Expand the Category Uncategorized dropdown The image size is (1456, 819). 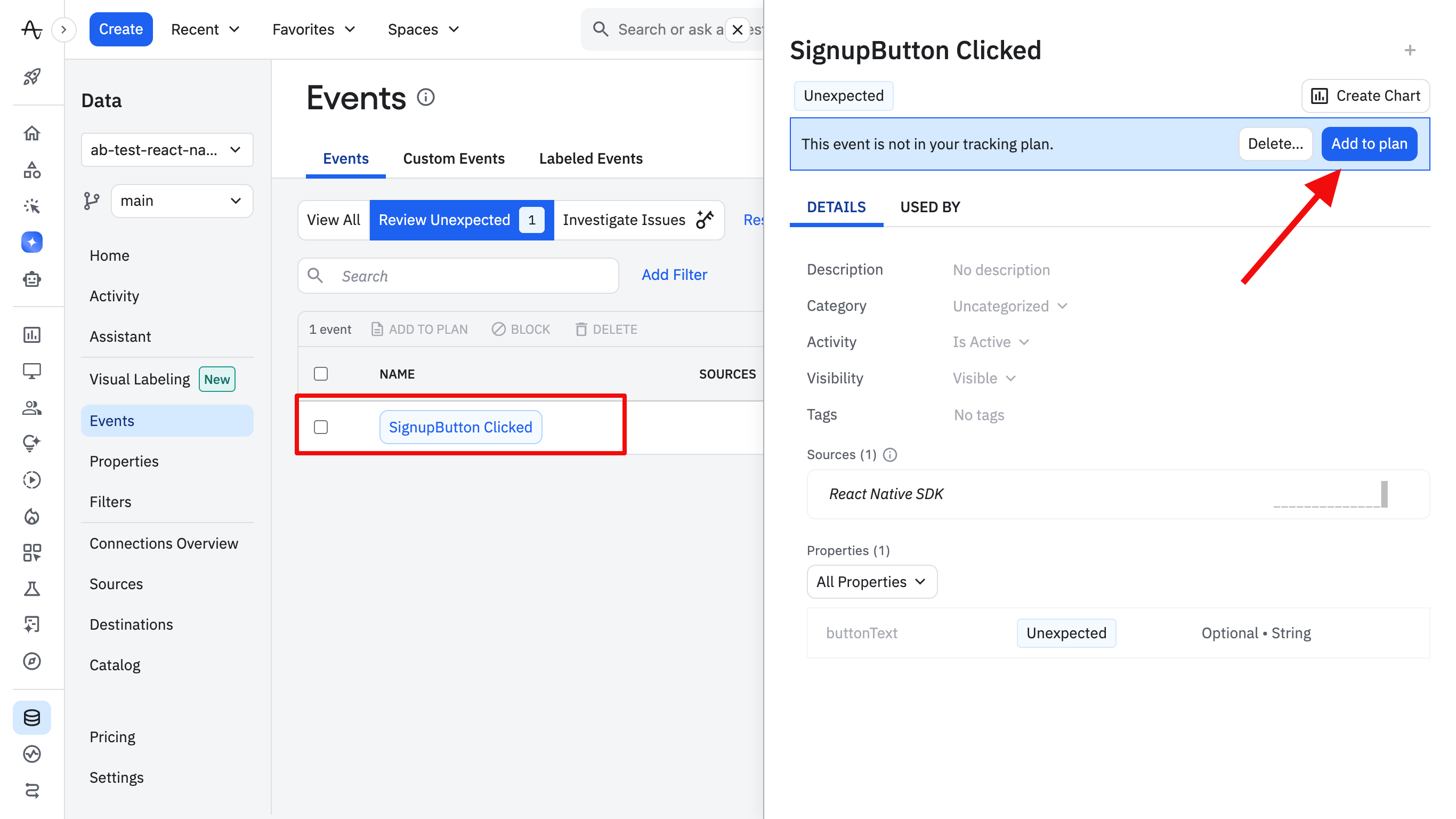pyautogui.click(x=1010, y=306)
